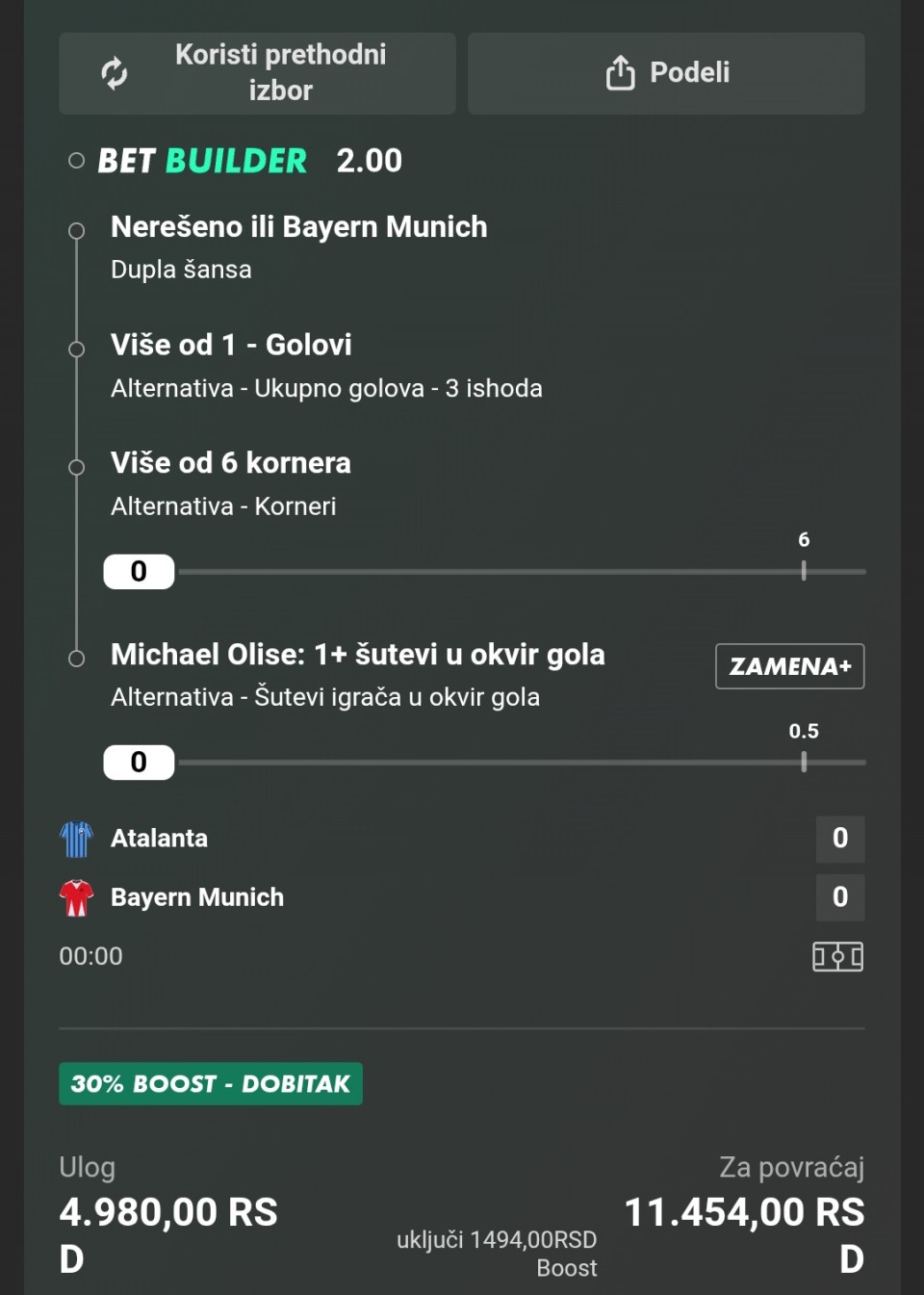Tap the share upload icon
The height and width of the screenshot is (1295, 924).
pyautogui.click(x=620, y=73)
